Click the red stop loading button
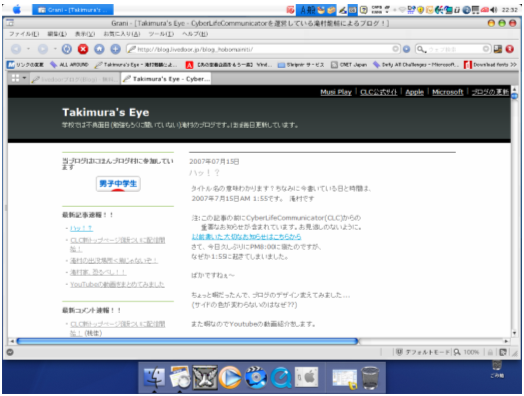 (83, 49)
